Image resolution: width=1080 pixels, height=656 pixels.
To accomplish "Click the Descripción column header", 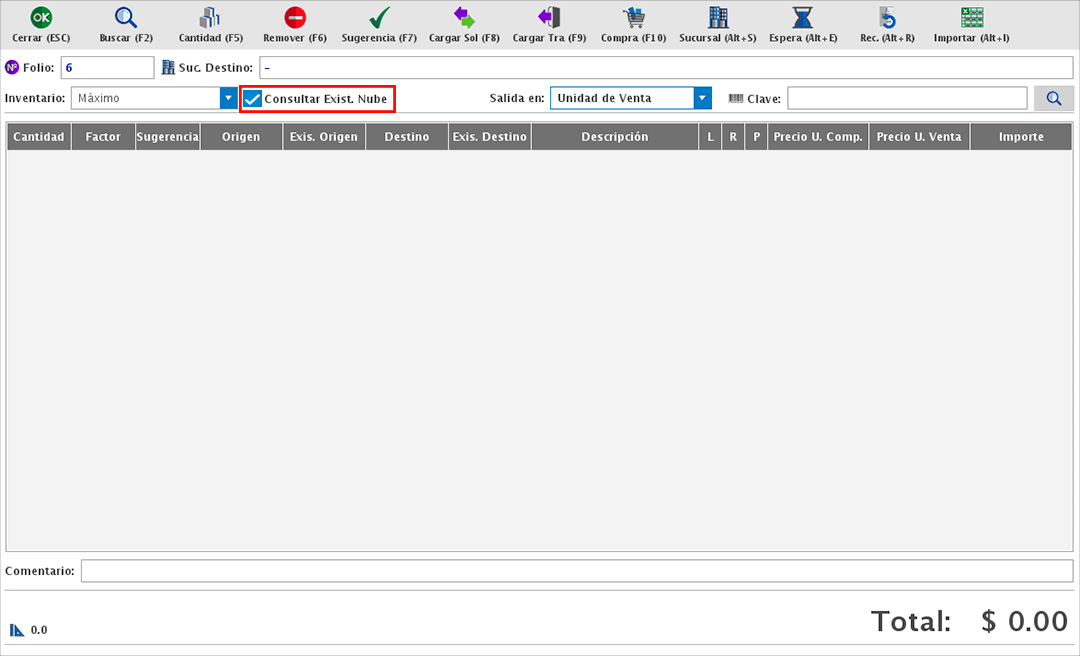I will [x=614, y=137].
